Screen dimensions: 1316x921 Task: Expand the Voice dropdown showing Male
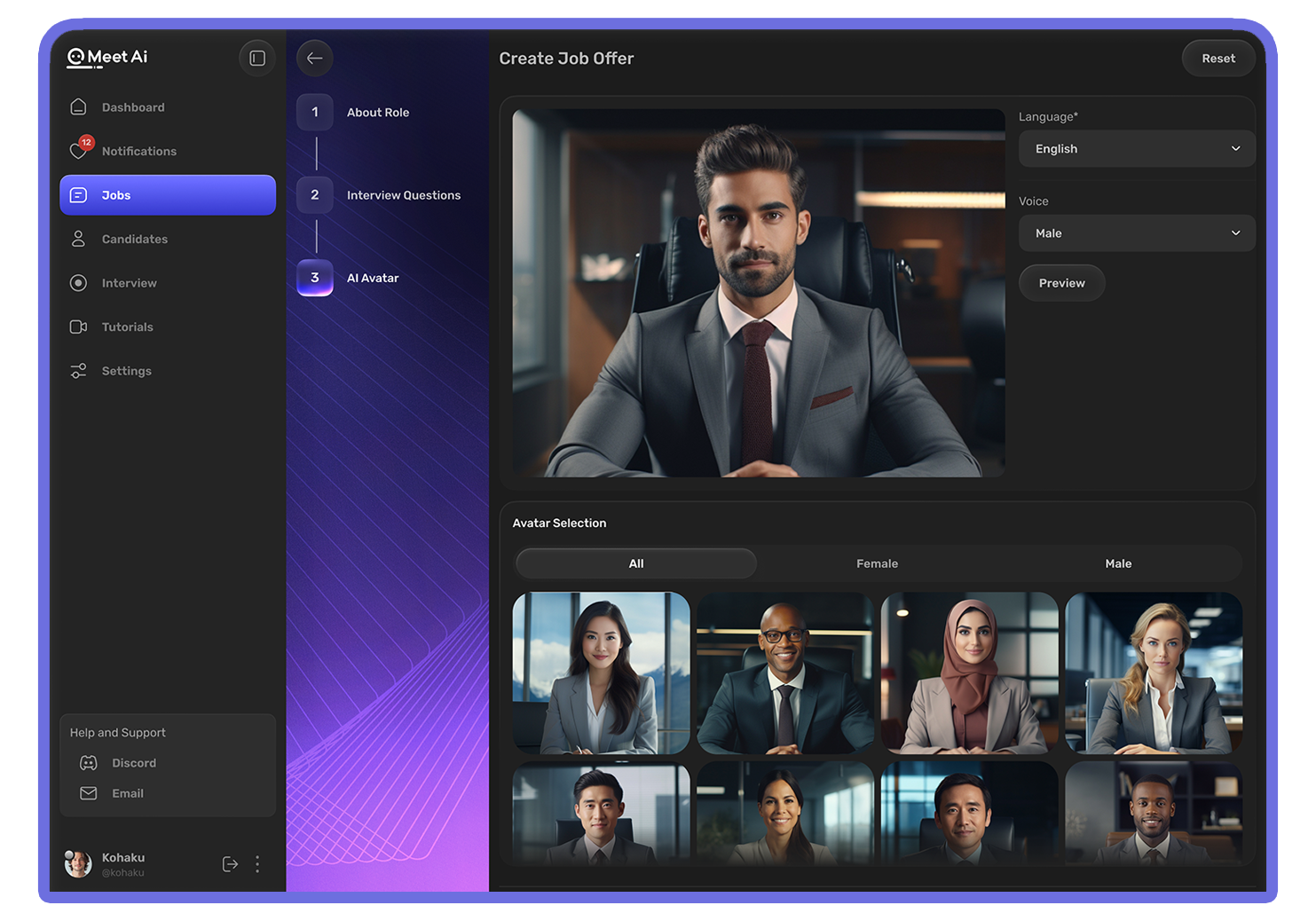[x=1136, y=233]
